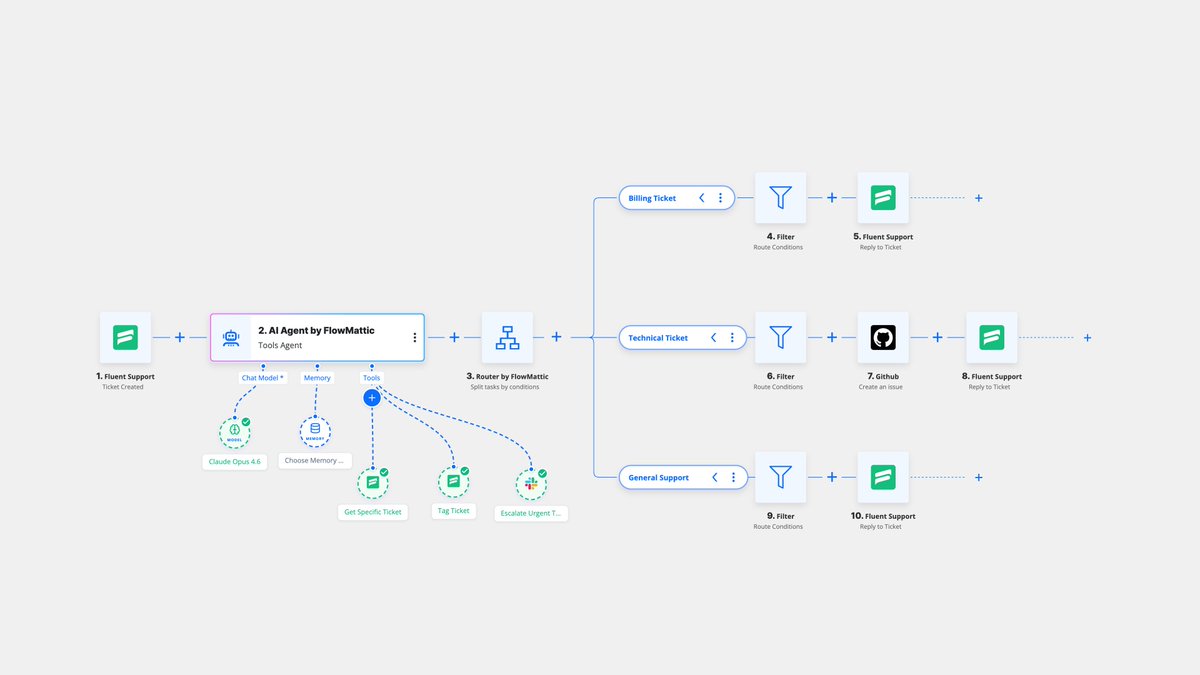The image size is (1200, 675).
Task: Add step at end of Billing route
Action: tap(978, 198)
